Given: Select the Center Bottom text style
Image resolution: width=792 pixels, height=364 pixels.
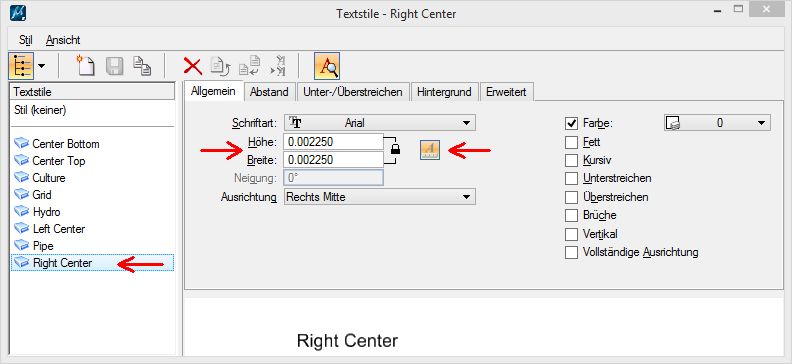Looking at the screenshot, I should [x=66, y=144].
